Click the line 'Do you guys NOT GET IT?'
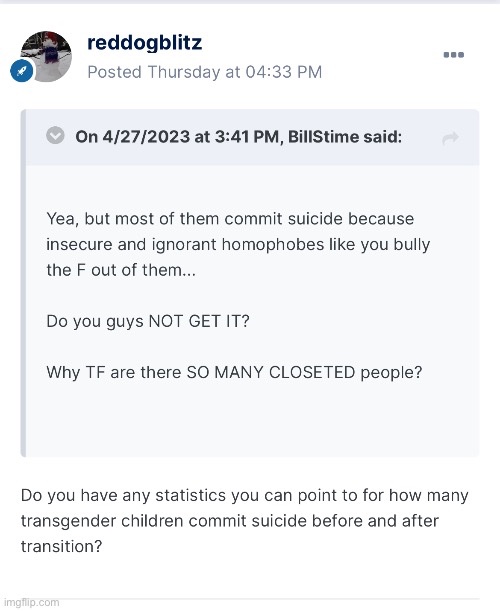 [x=148, y=321]
